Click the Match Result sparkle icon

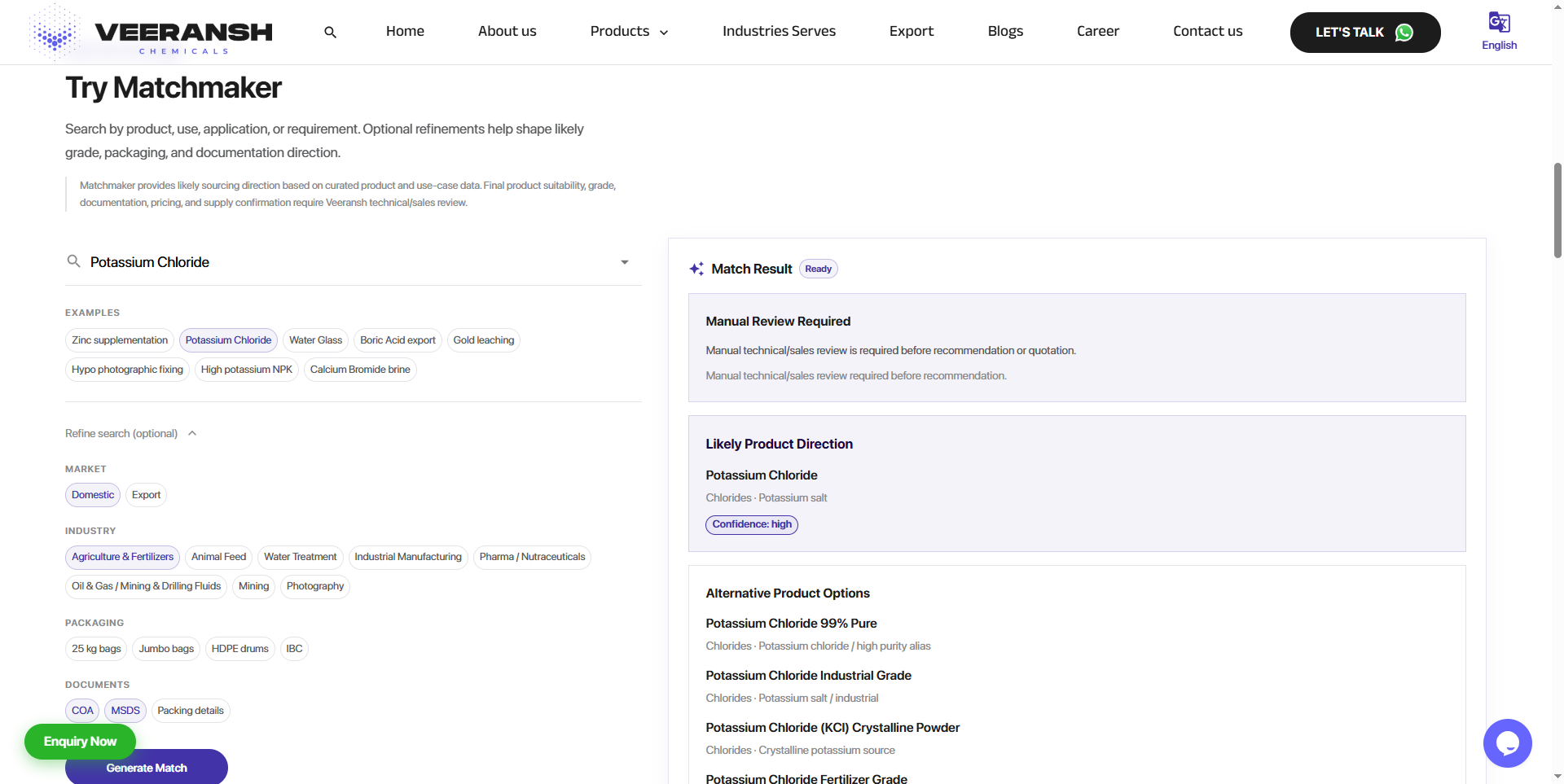(x=696, y=269)
